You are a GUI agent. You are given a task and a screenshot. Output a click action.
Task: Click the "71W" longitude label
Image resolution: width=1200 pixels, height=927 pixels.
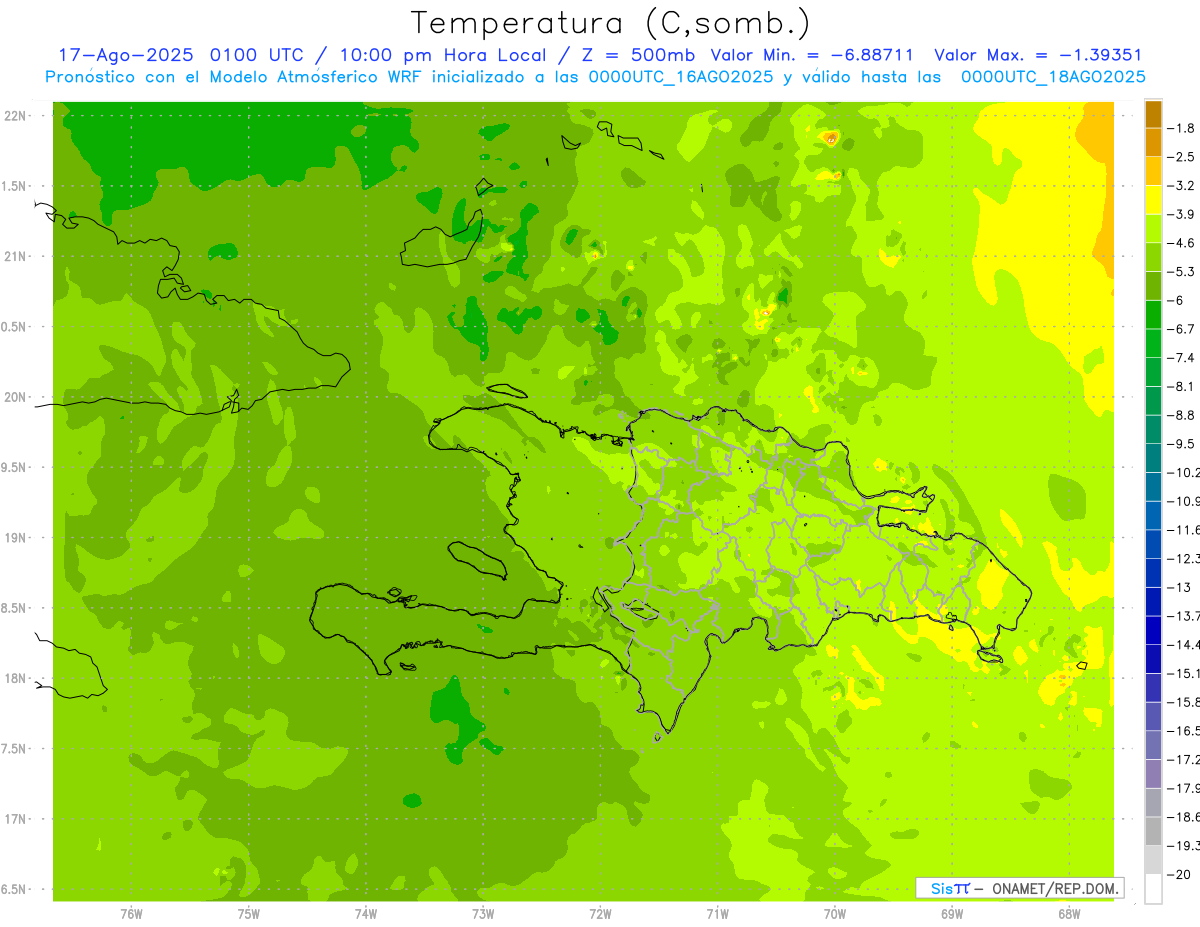click(x=717, y=914)
